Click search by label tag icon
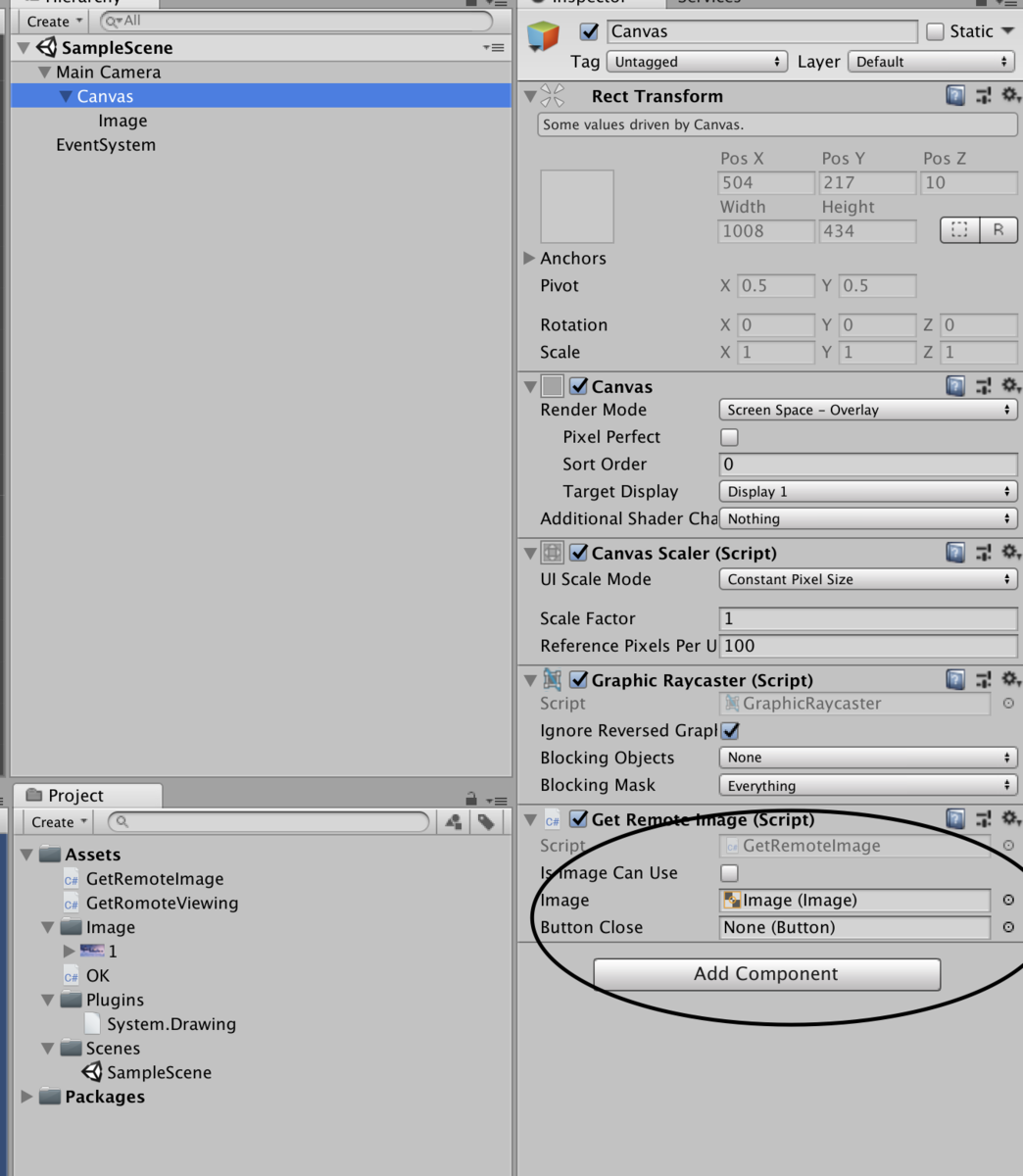Screen dimensions: 1023x1176 (486, 822)
